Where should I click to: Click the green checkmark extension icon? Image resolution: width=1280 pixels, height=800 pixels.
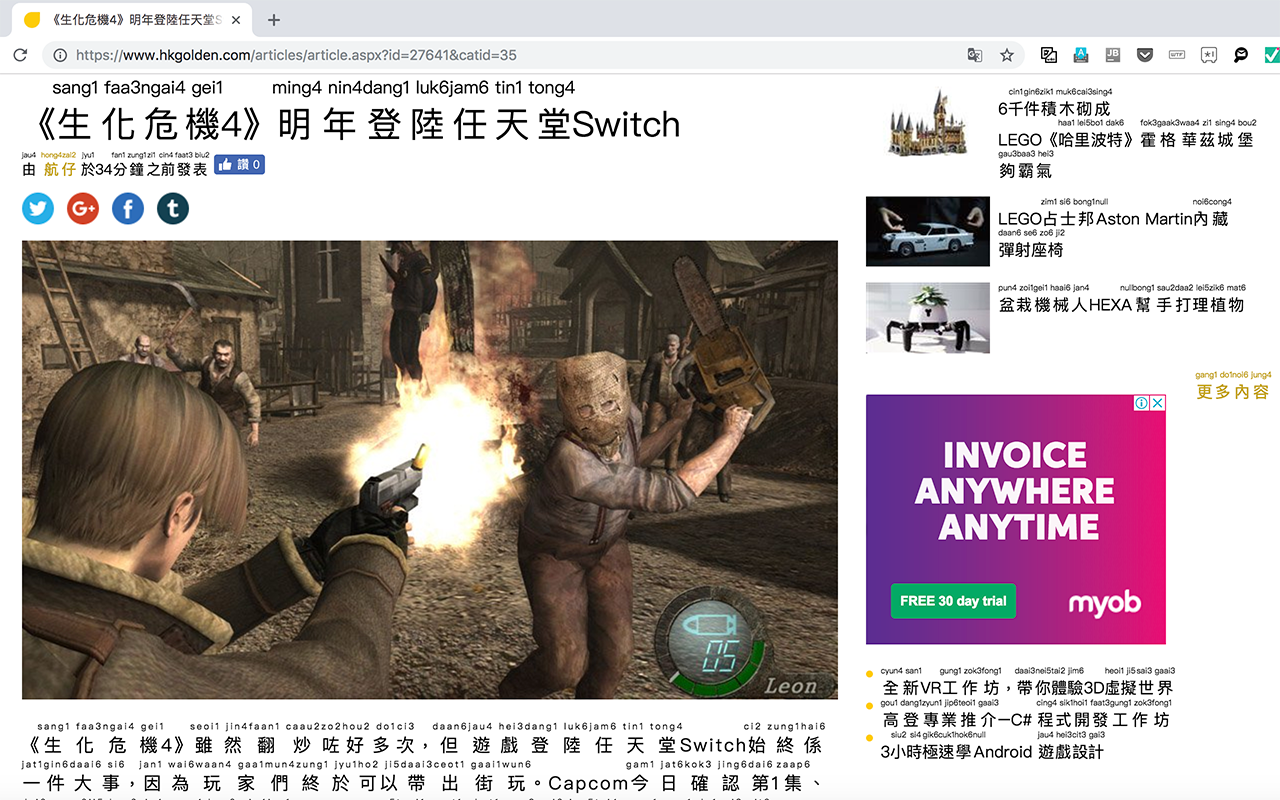(1272, 56)
